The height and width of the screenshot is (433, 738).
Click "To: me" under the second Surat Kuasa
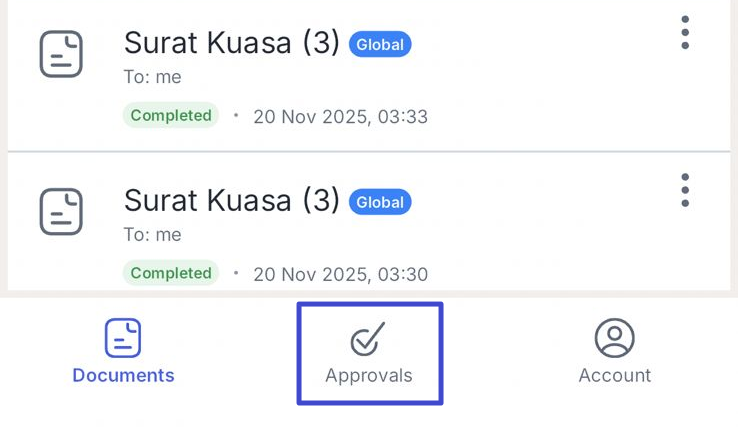pos(152,235)
